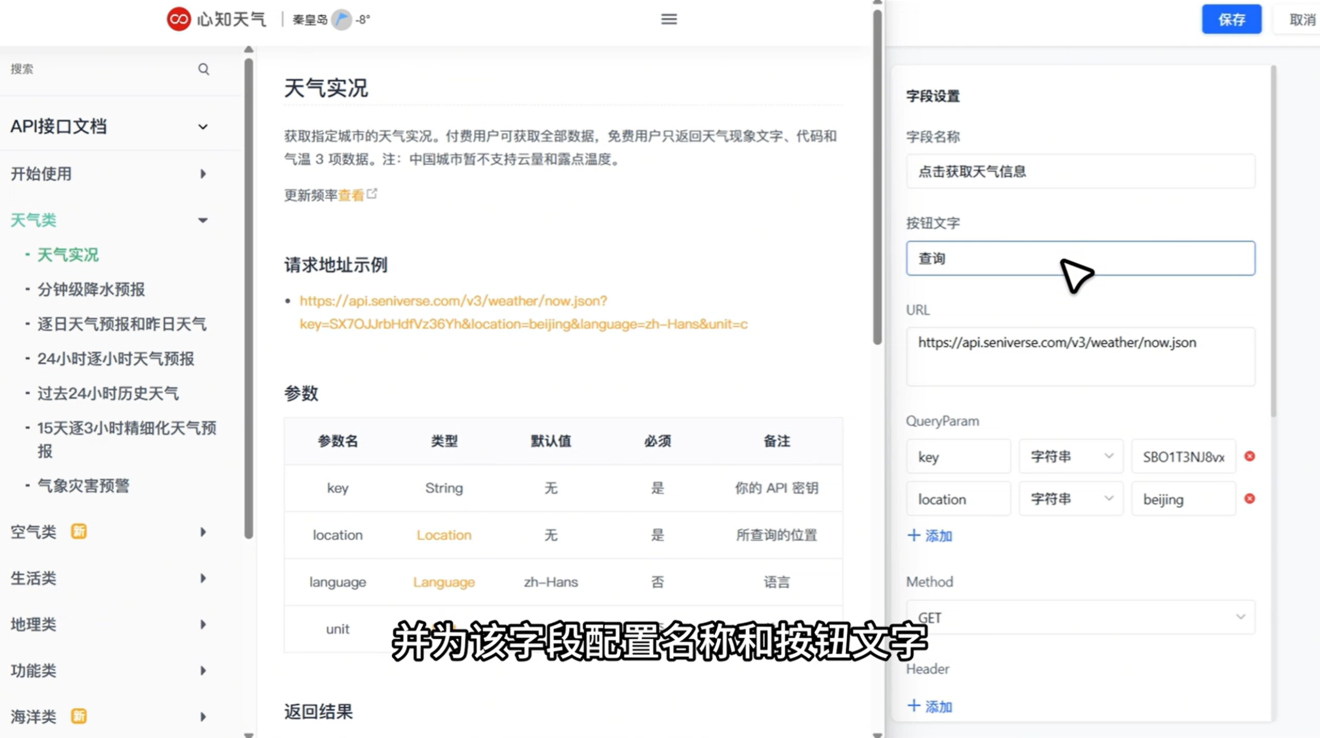The image size is (1320, 738).
Task: Open 24小时逐小时天气预报 page
Action: [x=116, y=358]
